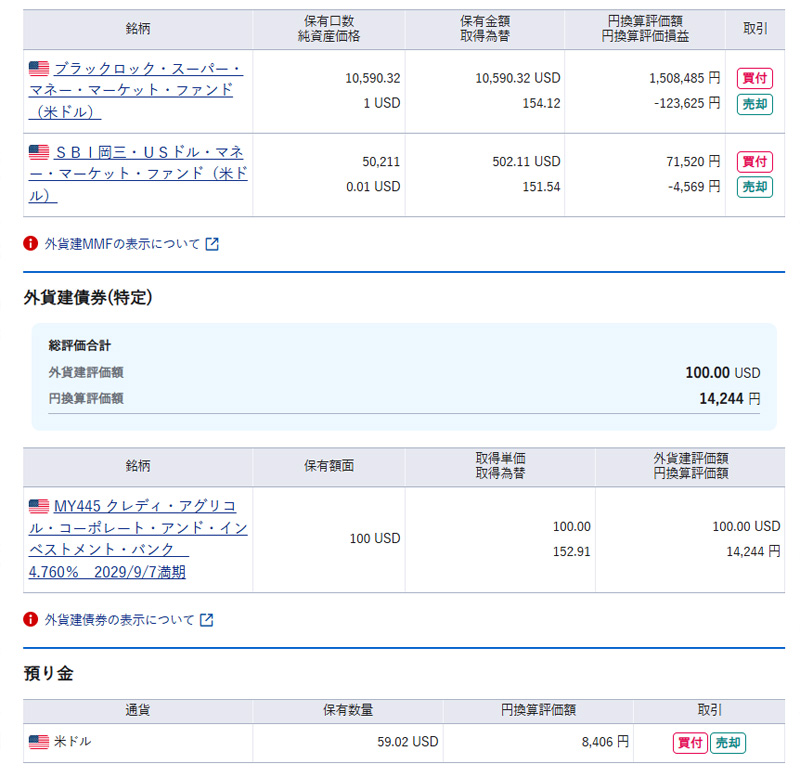Click the 502.11 USD holding amount
The image size is (800, 777).
527,162
